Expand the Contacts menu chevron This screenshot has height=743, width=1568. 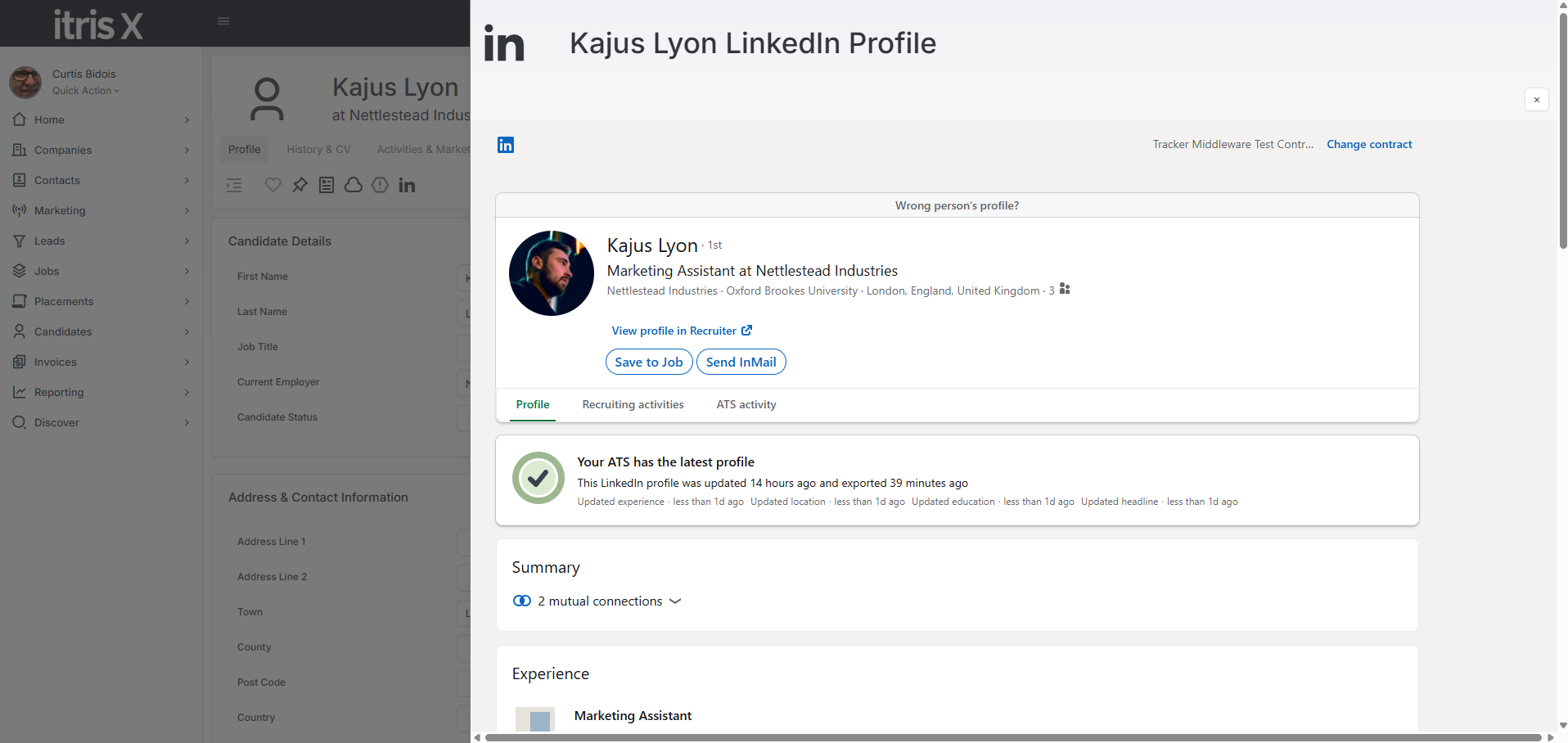click(x=187, y=181)
